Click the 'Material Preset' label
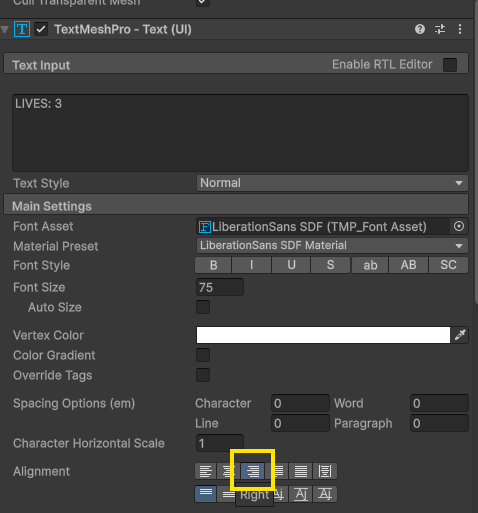This screenshot has width=478, height=513. [56, 246]
